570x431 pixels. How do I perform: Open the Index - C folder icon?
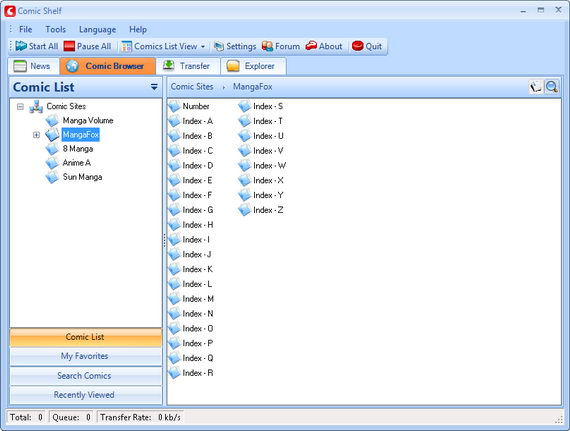click(175, 151)
